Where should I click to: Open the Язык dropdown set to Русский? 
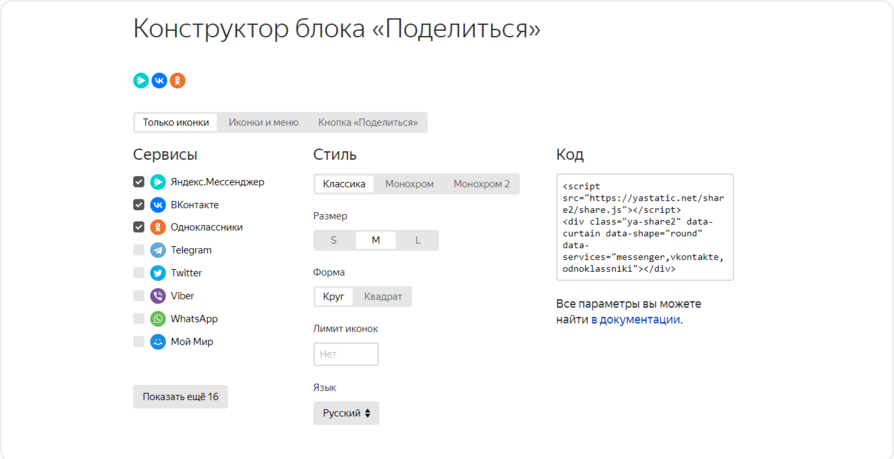coord(346,413)
